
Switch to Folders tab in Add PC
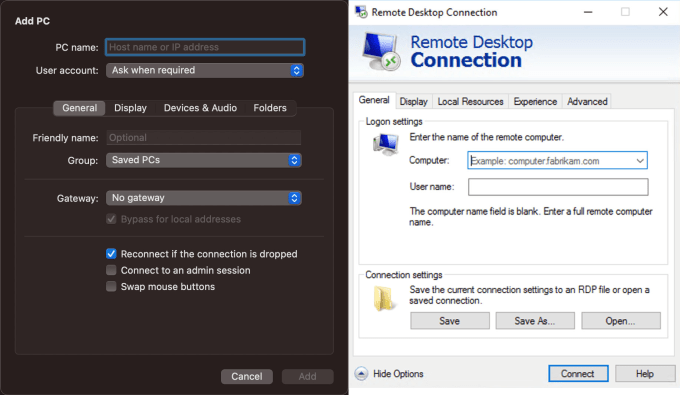[x=270, y=108]
